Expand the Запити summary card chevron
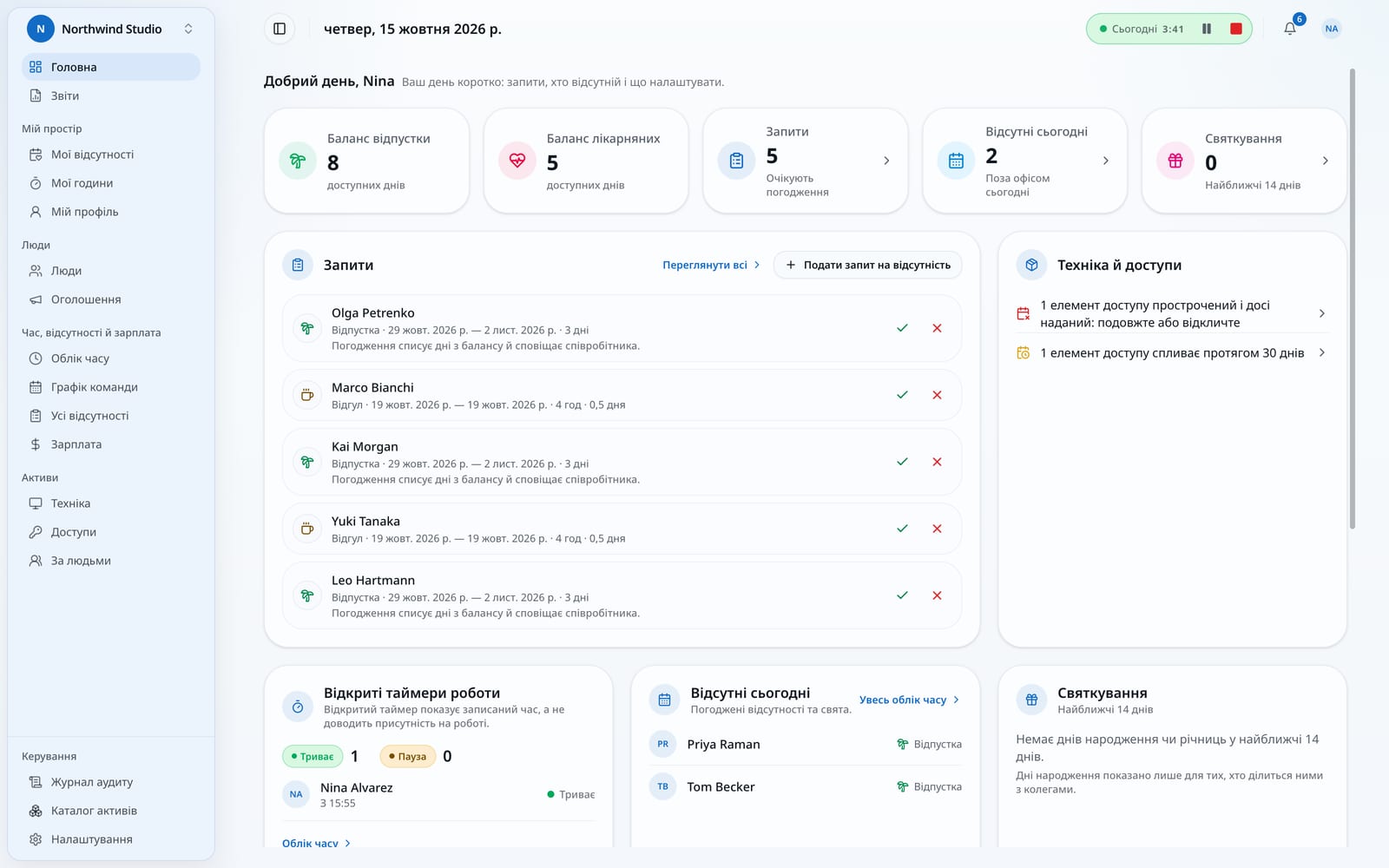Screen dimensions: 1389x868 [x=886, y=161]
